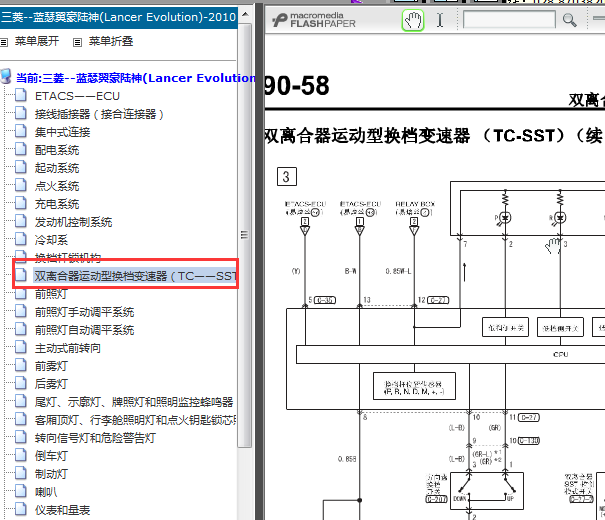Open 接线插接器（接合连接器）entry
Screen dimensions: 605x520
click(100, 114)
